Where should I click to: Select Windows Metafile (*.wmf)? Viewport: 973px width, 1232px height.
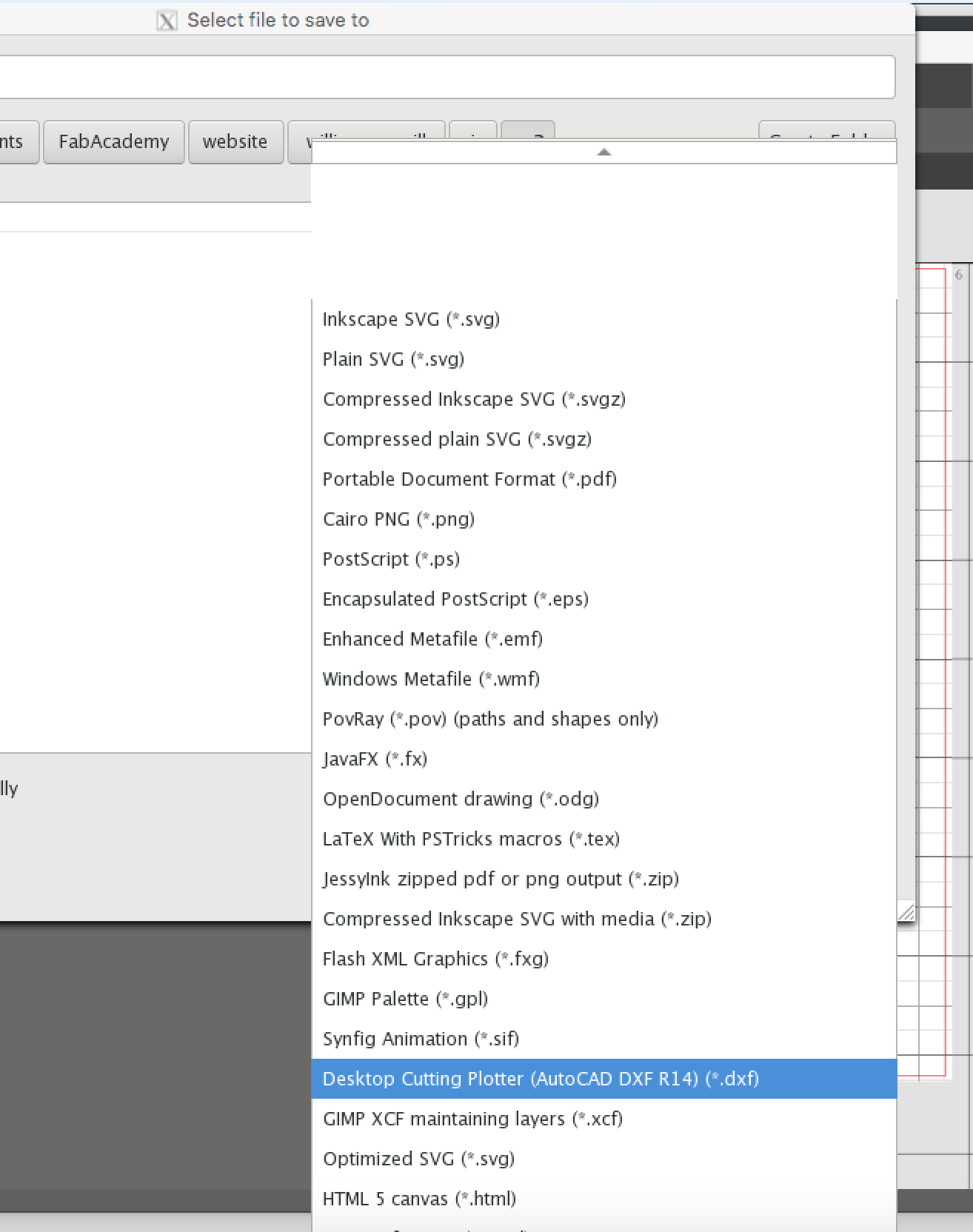603,679
